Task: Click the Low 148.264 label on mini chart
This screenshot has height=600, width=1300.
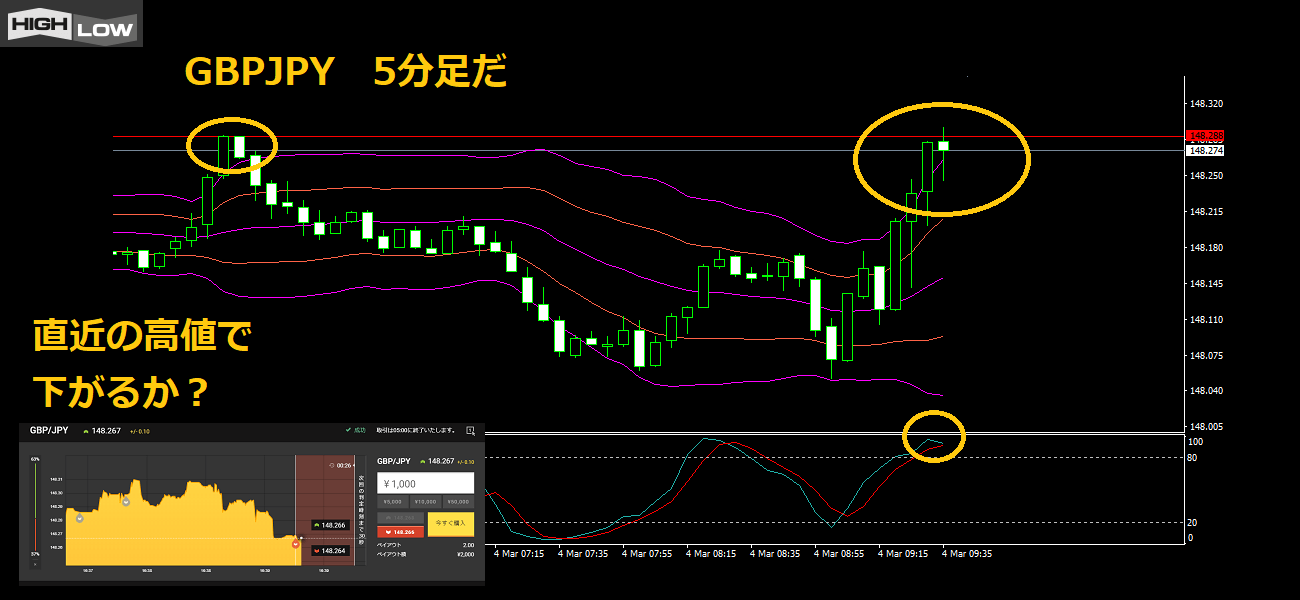Action: click(x=330, y=550)
